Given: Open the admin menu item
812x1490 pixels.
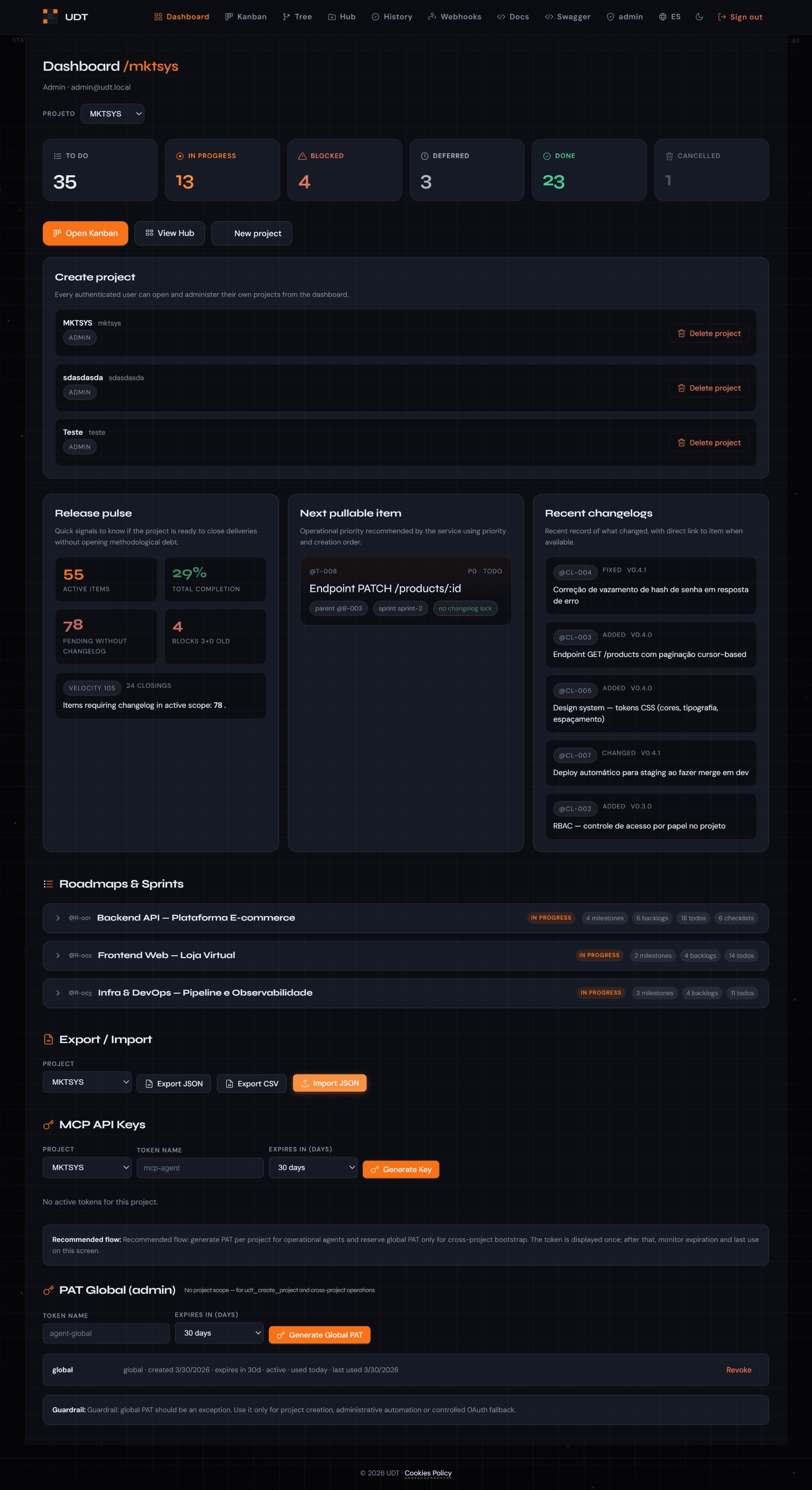Looking at the screenshot, I should 625,17.
